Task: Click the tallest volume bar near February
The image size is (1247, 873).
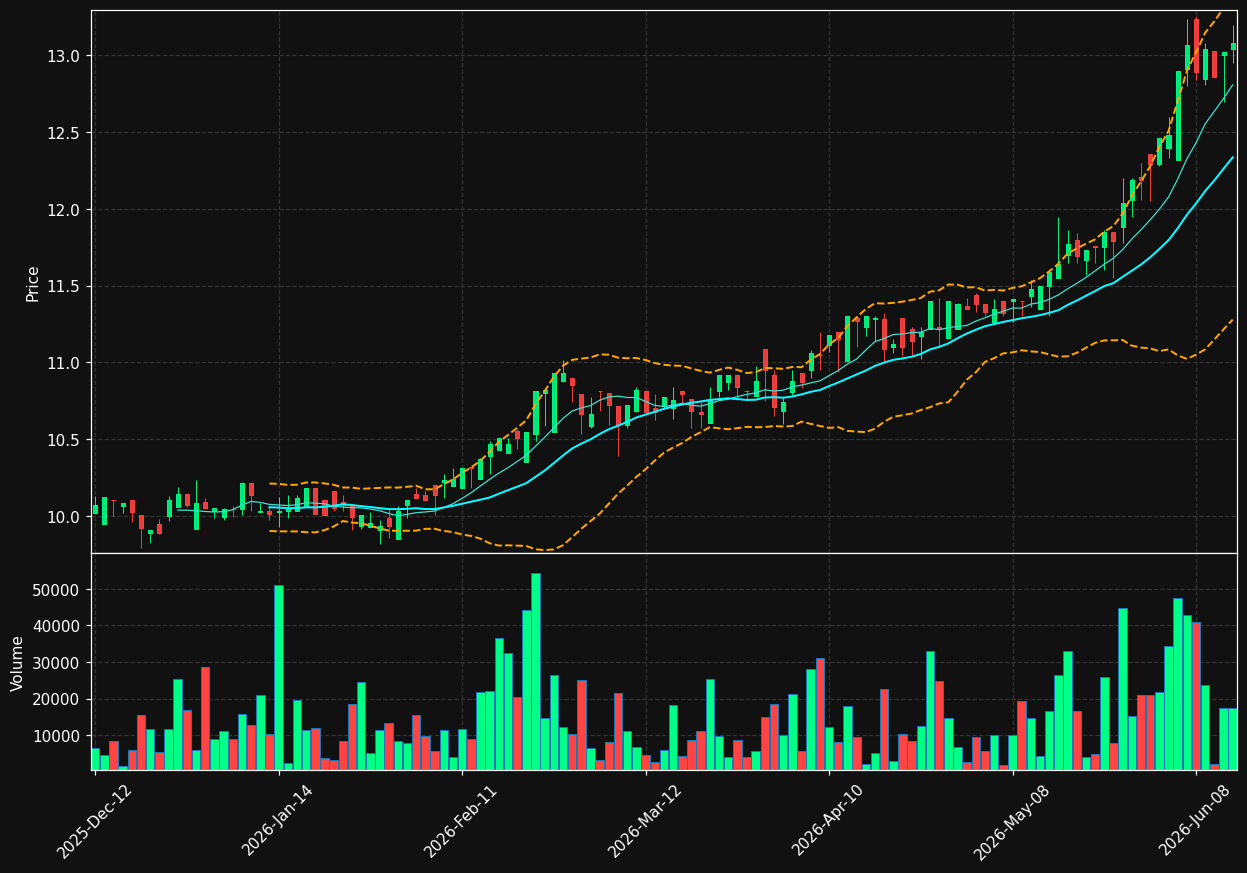Action: coord(536,671)
